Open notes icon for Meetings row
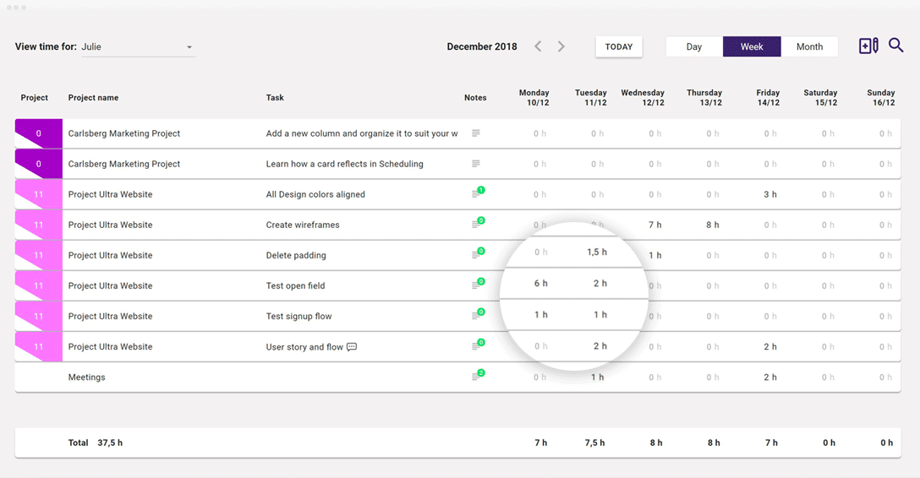The image size is (920, 478). tap(477, 377)
